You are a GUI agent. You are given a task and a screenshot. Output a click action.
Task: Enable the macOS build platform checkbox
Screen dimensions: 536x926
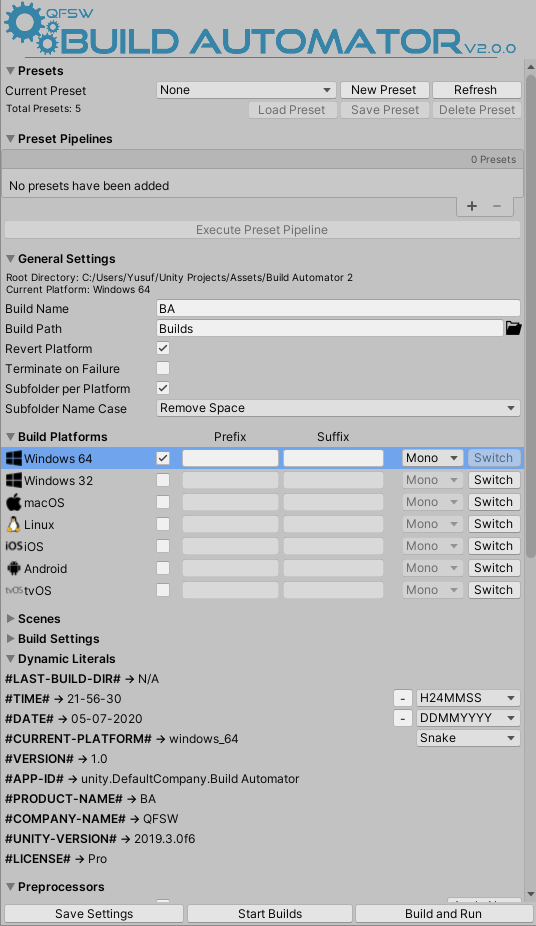click(x=163, y=502)
